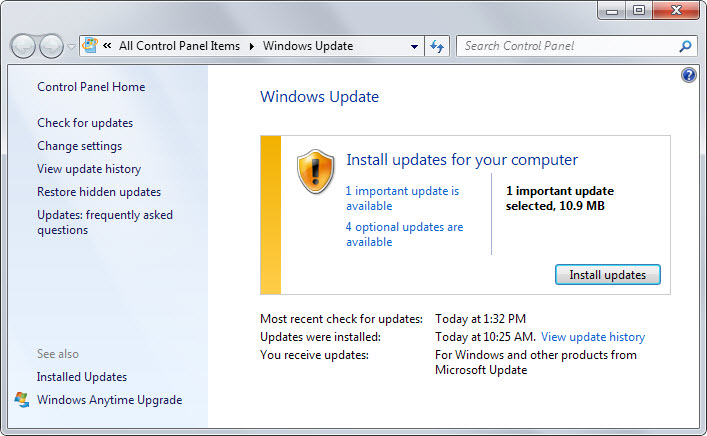Click the 'Today at 1:32 PM' value
This screenshot has height=436, width=707.
[x=480, y=319]
